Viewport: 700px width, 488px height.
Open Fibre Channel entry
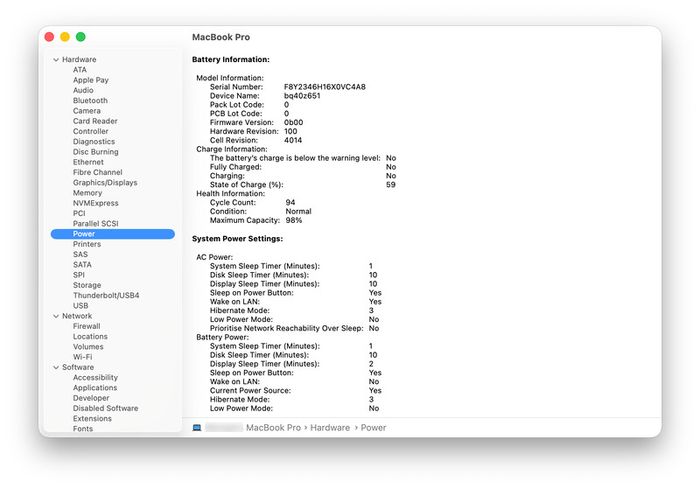(97, 172)
